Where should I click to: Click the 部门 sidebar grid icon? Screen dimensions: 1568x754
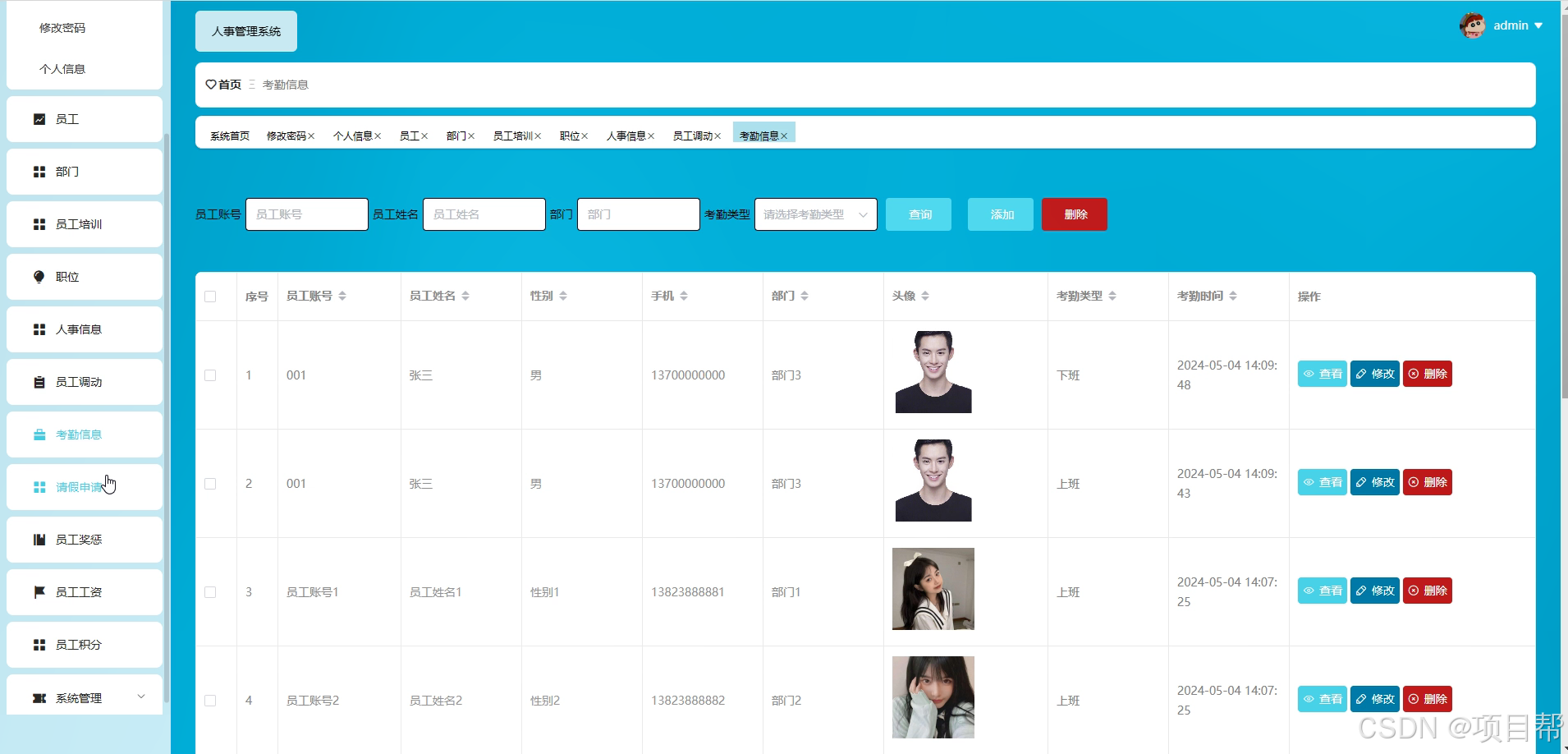point(39,172)
